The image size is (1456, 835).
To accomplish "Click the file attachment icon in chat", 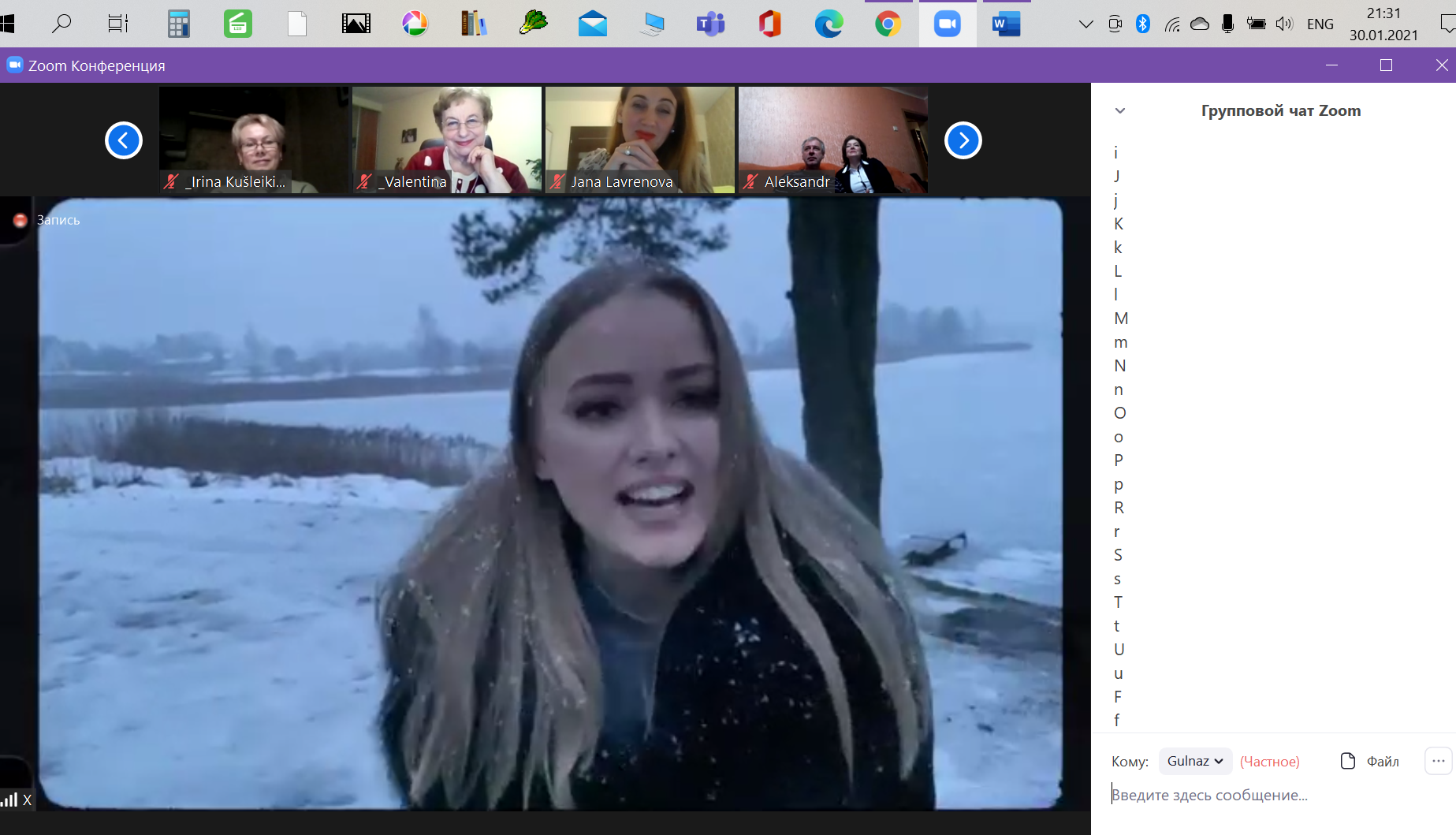I will [1347, 761].
